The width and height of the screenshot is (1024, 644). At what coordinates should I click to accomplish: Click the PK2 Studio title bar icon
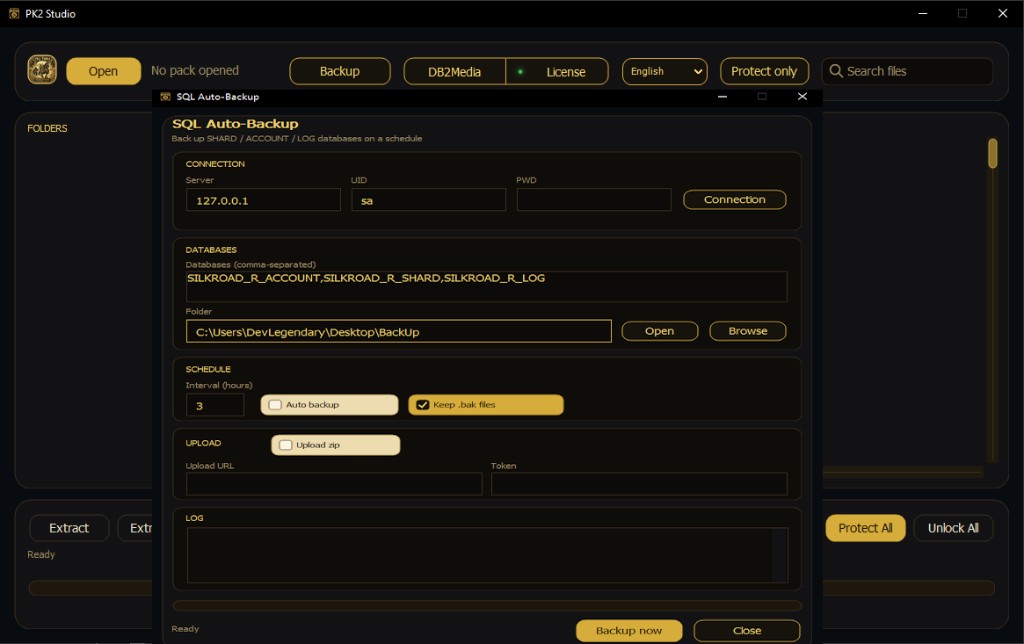14,13
